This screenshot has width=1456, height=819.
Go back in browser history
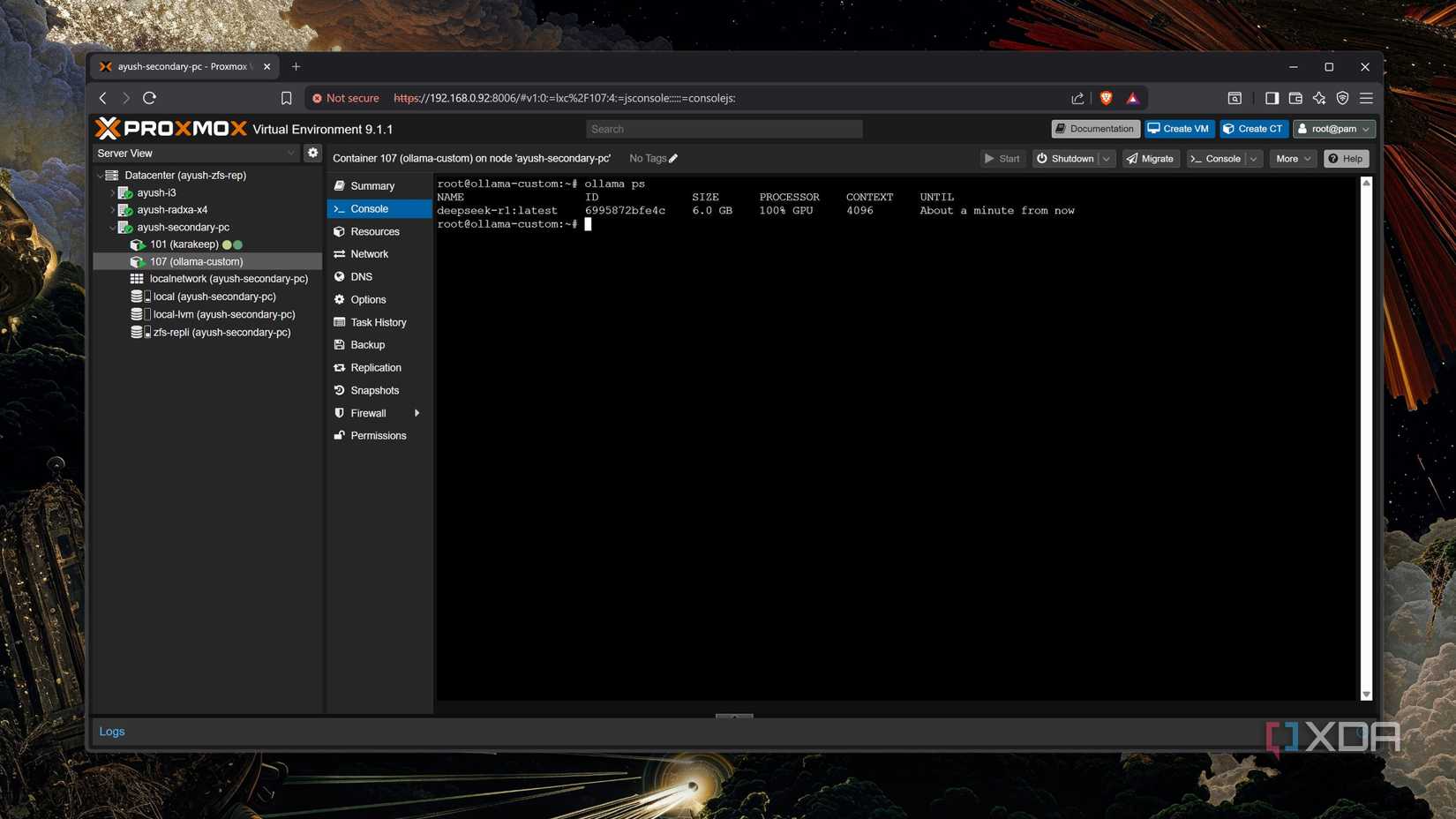(103, 98)
